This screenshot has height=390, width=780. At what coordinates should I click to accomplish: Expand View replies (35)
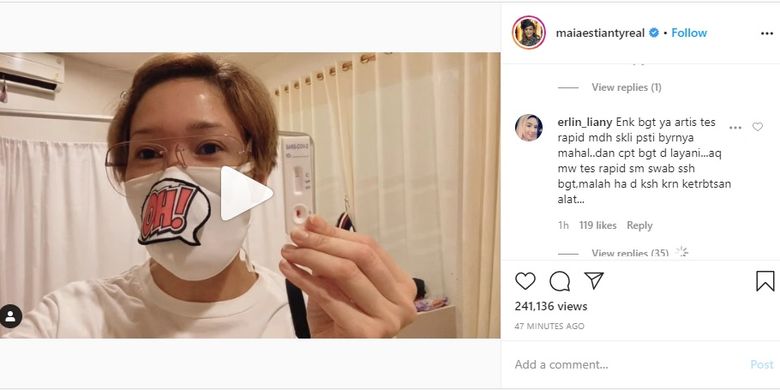click(x=630, y=253)
